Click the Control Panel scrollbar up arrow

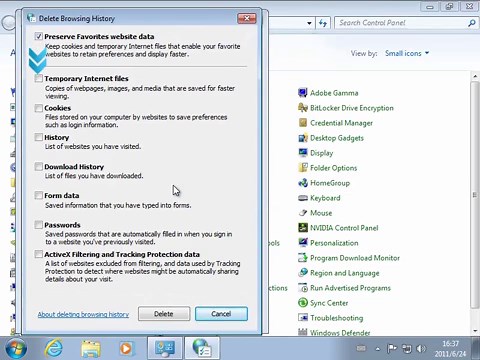click(475, 77)
